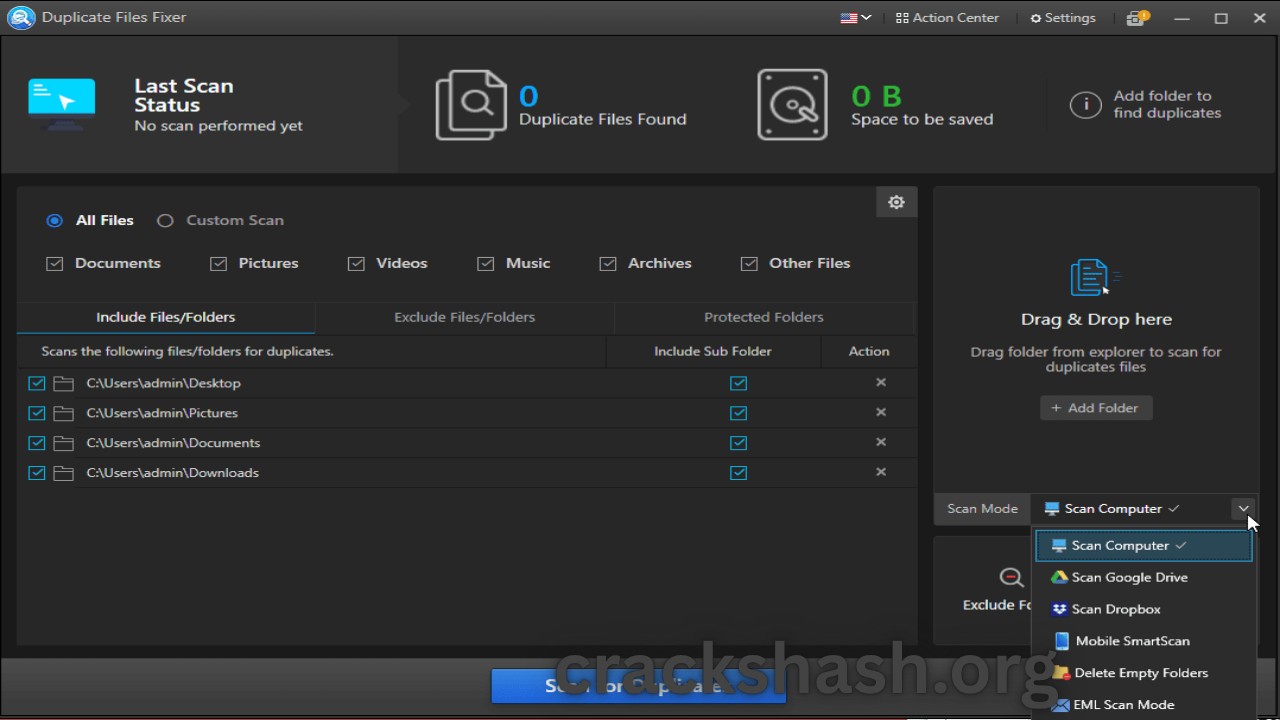
Task: Click the info icon beside Add folder
Action: pos(1085,105)
